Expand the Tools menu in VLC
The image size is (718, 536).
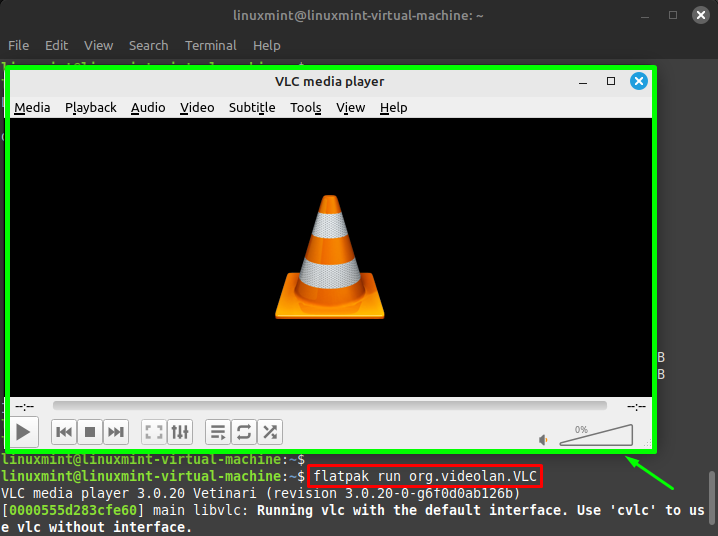(306, 108)
